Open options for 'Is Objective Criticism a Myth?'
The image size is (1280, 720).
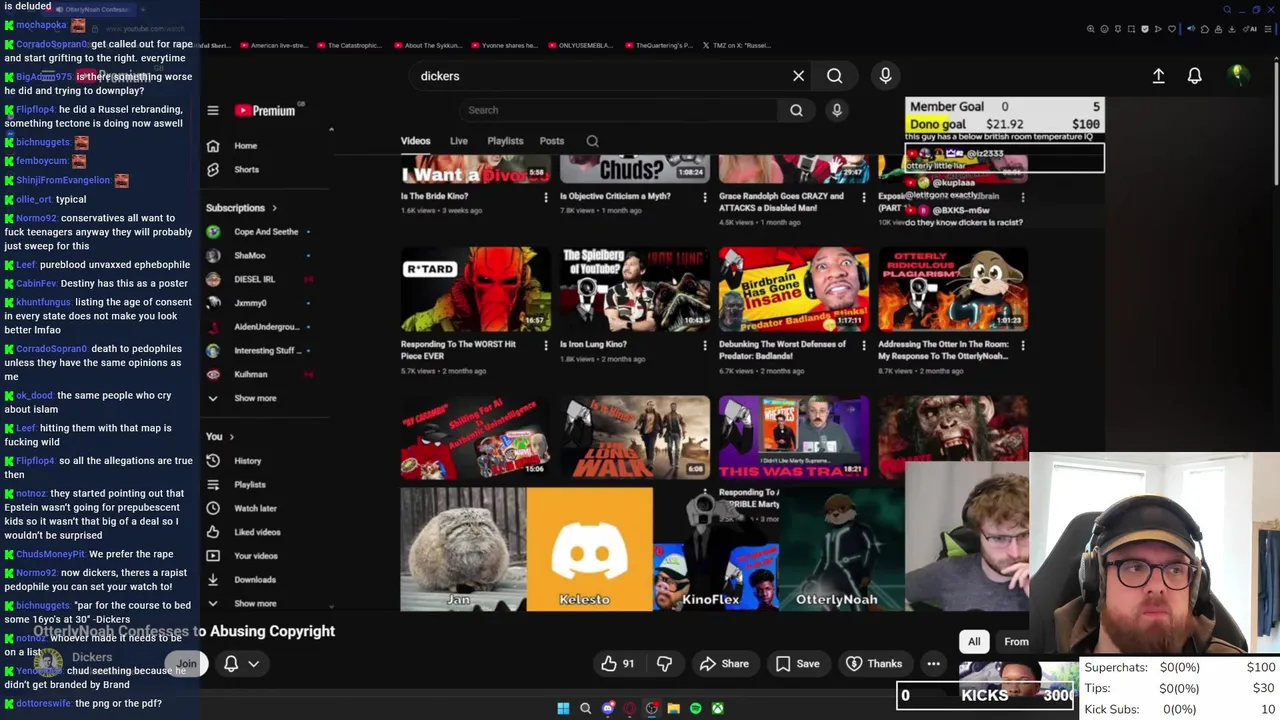pyautogui.click(x=705, y=197)
